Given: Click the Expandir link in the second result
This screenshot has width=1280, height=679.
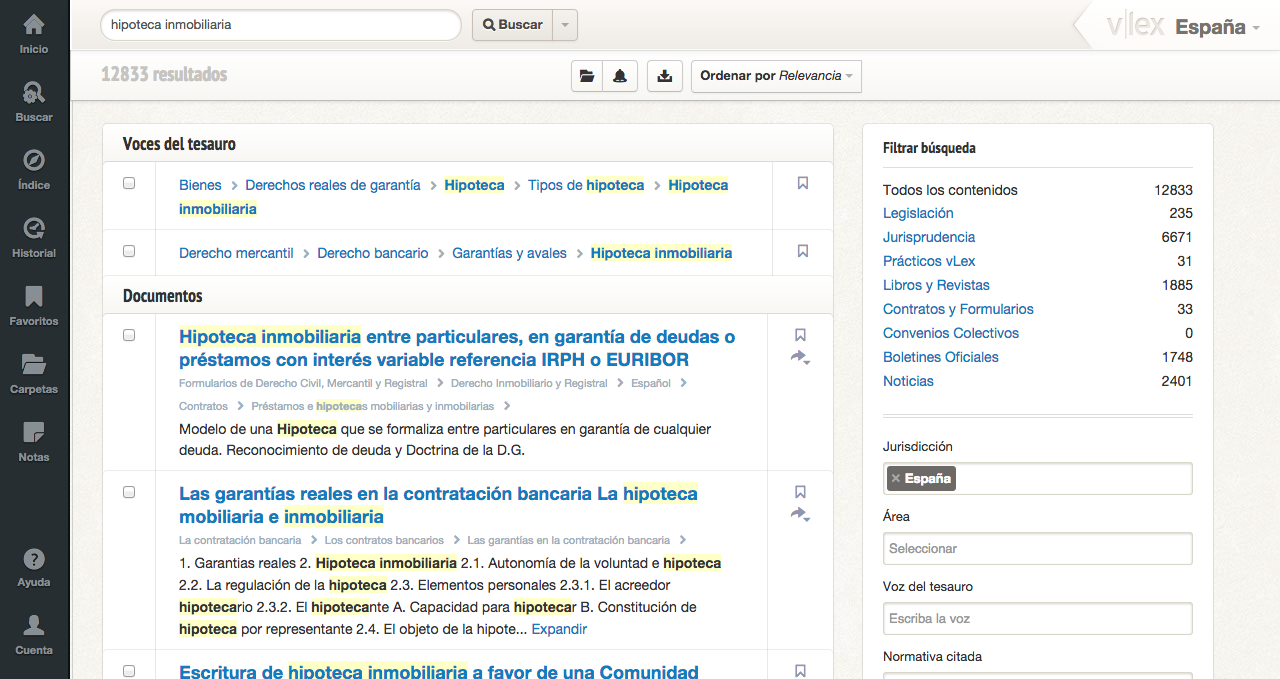Looking at the screenshot, I should 558,628.
